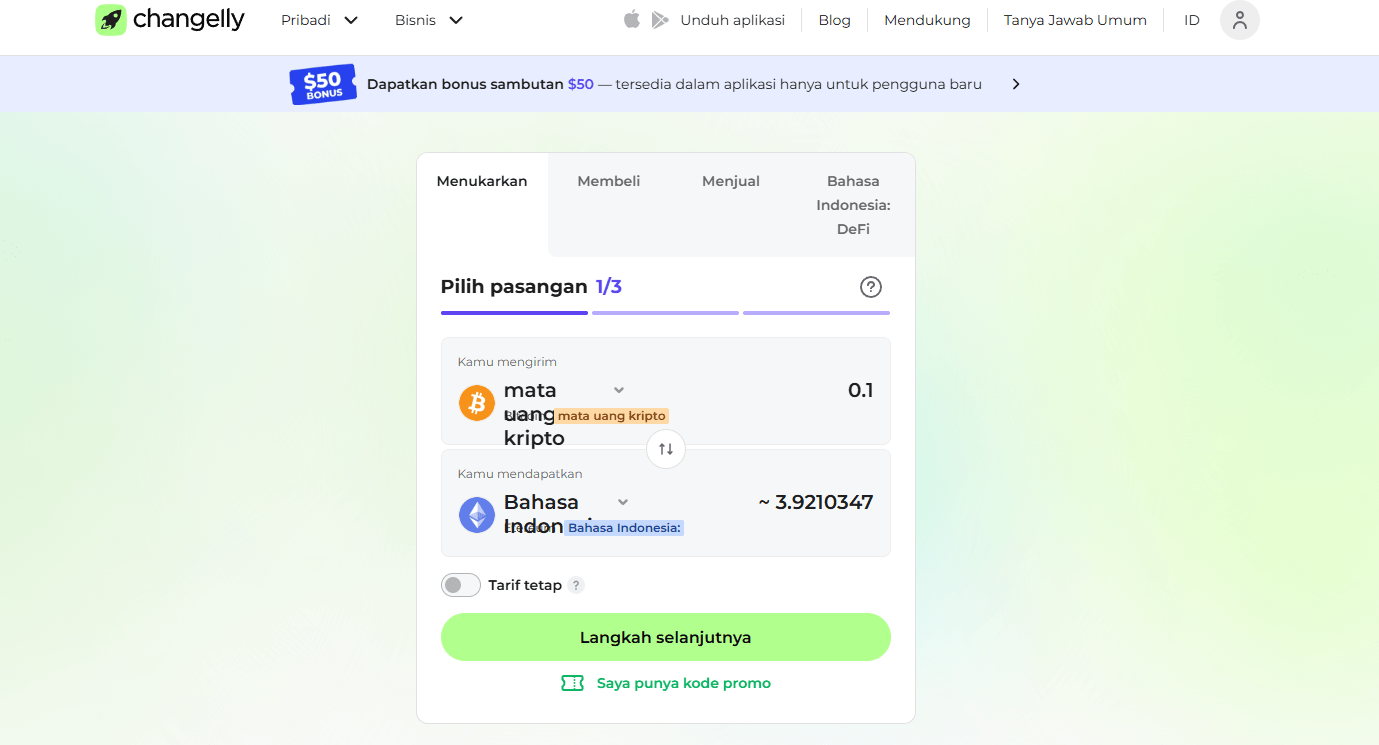
Task: Switch to the Membeli tab
Action: pos(608,181)
